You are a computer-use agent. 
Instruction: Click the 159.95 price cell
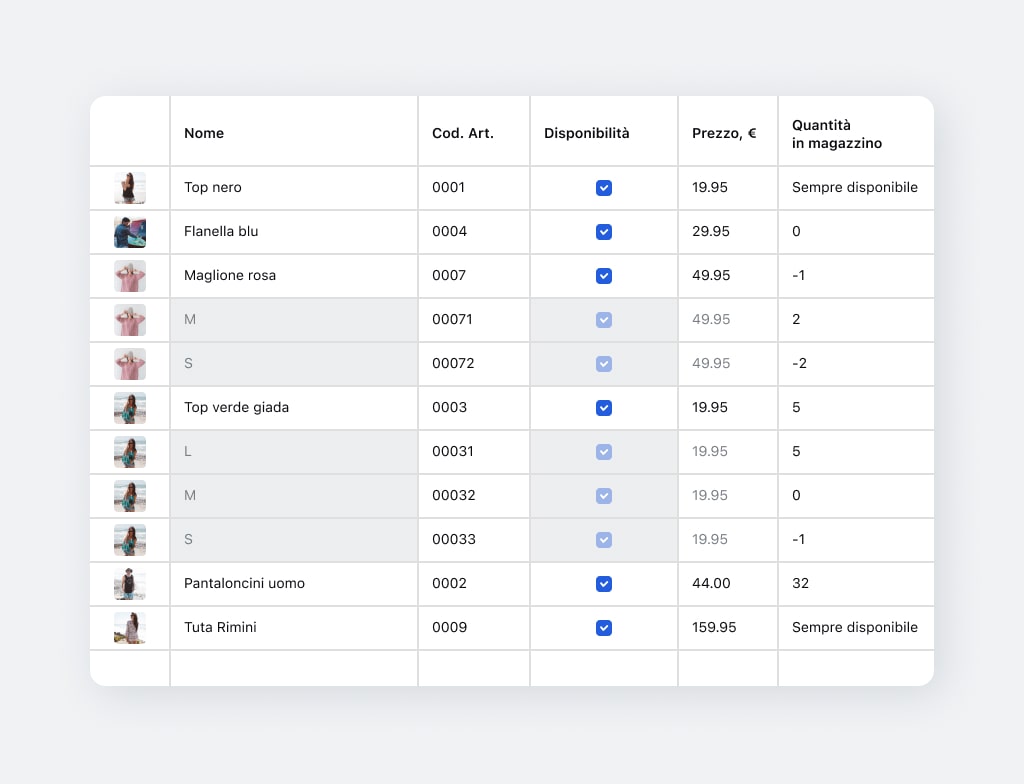tap(714, 628)
